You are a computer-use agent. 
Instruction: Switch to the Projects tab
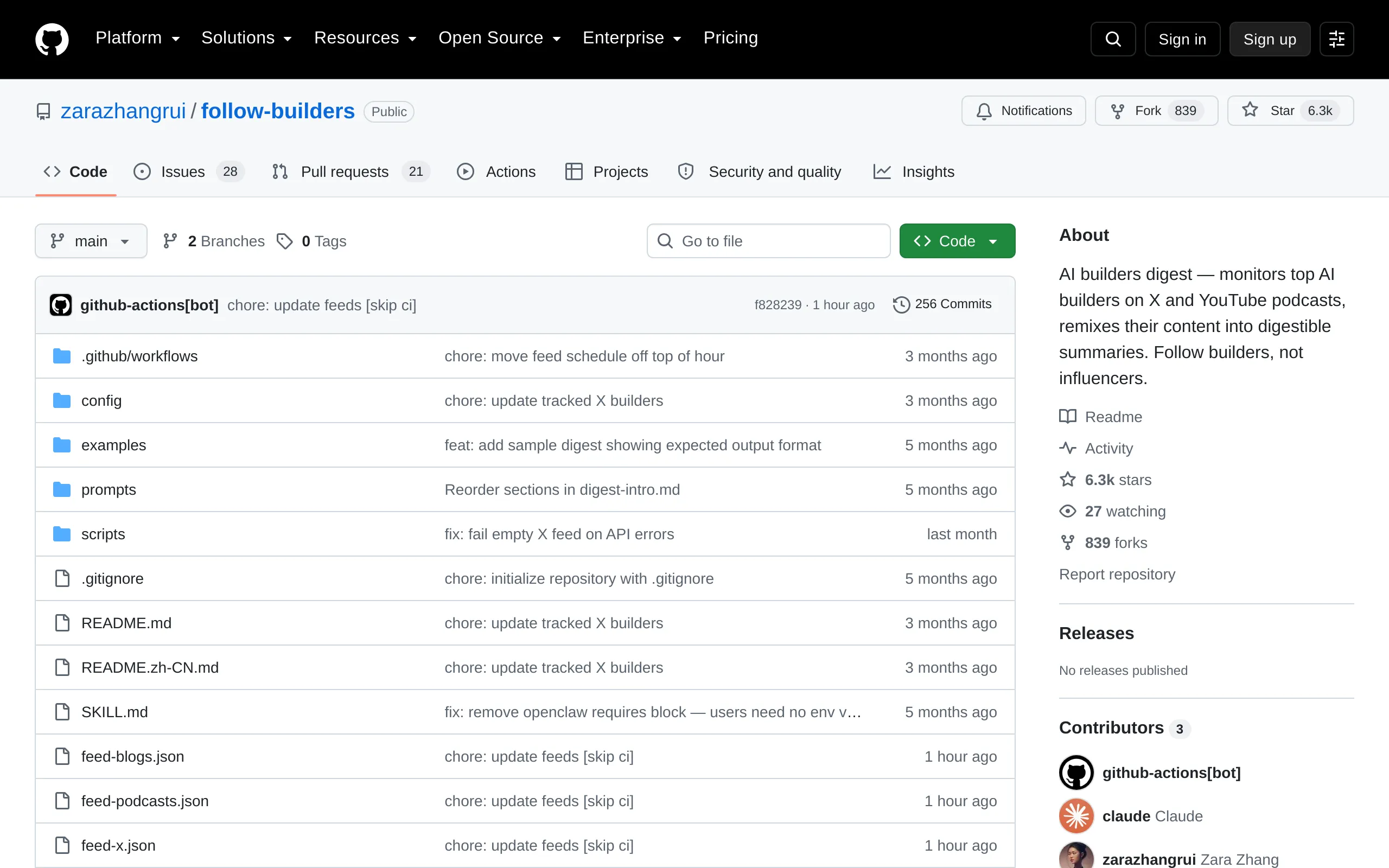[x=607, y=171]
